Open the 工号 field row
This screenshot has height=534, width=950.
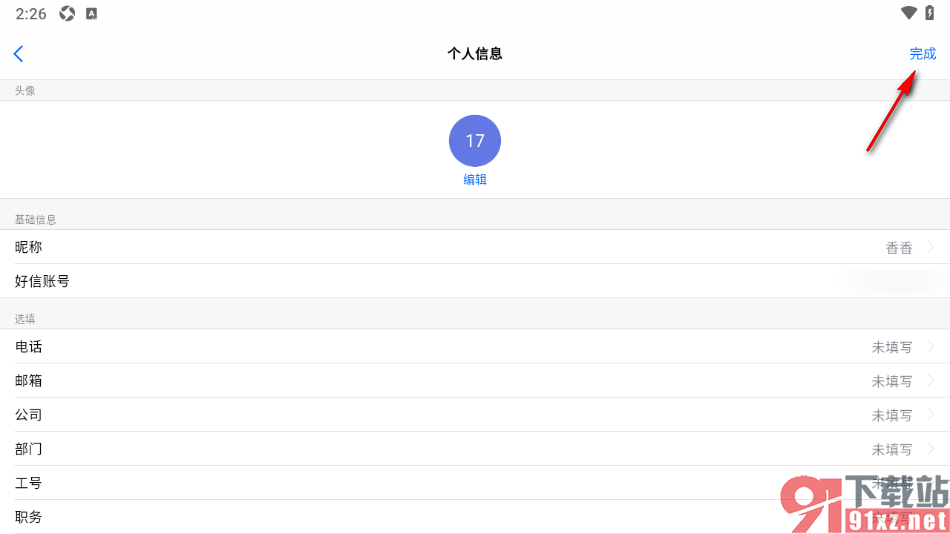click(x=475, y=483)
